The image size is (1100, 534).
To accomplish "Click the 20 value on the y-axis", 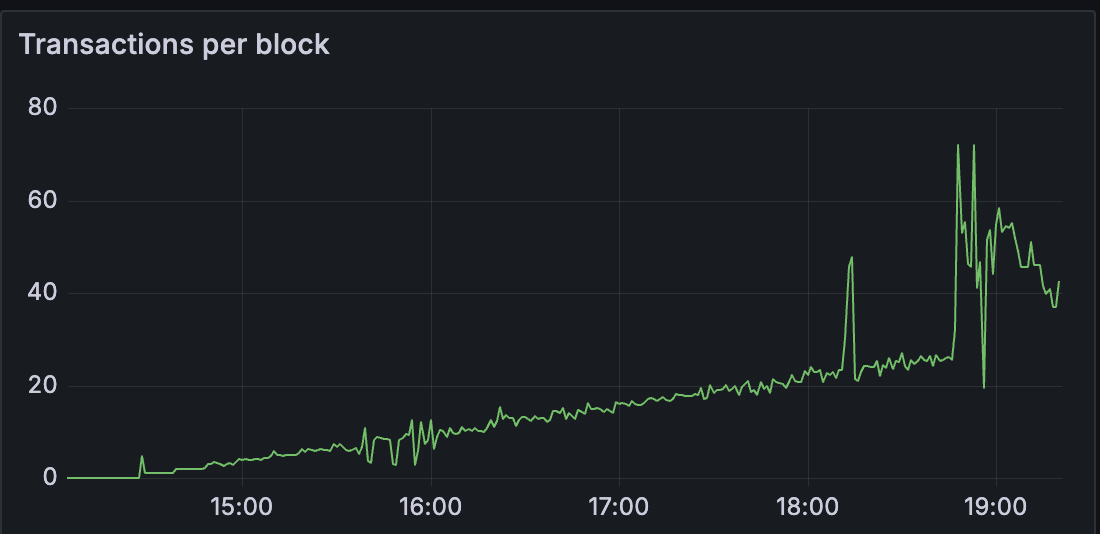I will coord(42,386).
